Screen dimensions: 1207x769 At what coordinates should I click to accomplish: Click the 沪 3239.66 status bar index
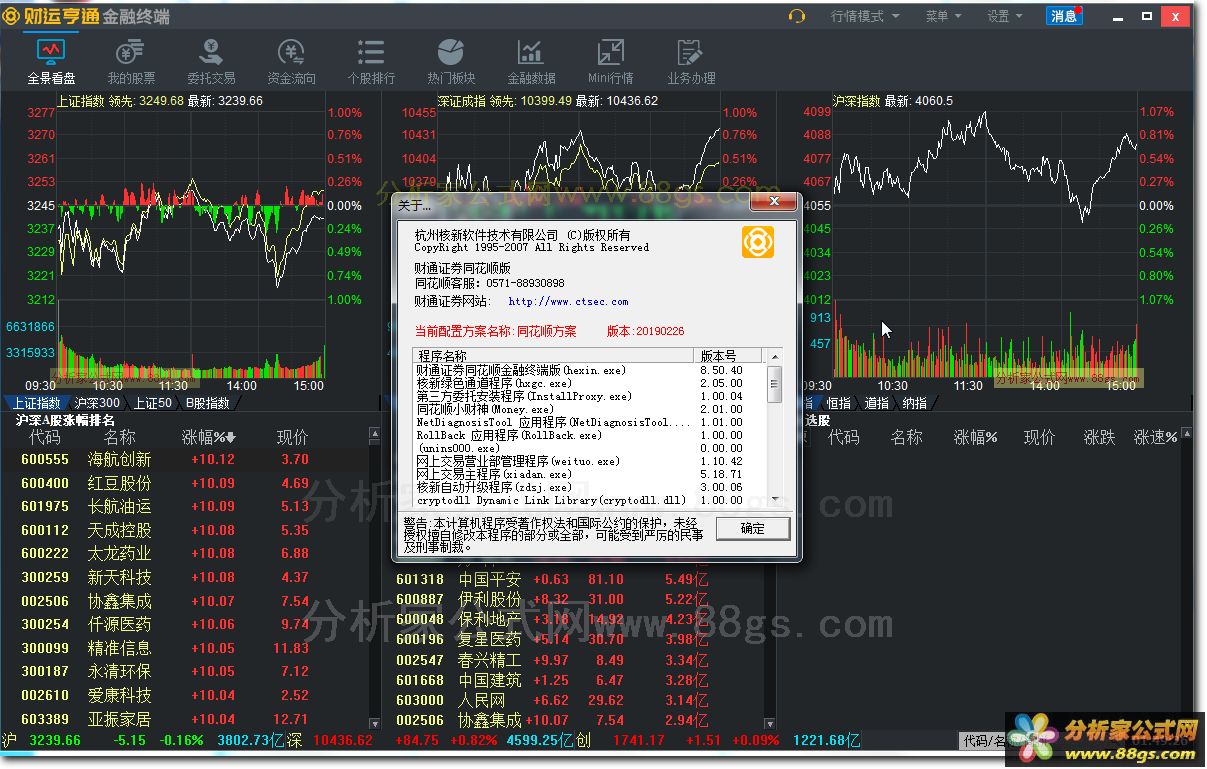[x=42, y=741]
